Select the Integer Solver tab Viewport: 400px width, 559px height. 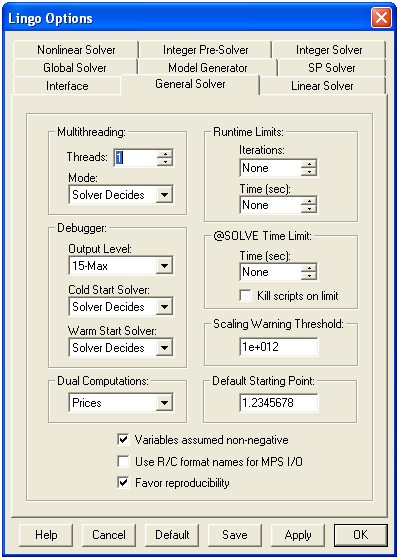click(x=329, y=50)
